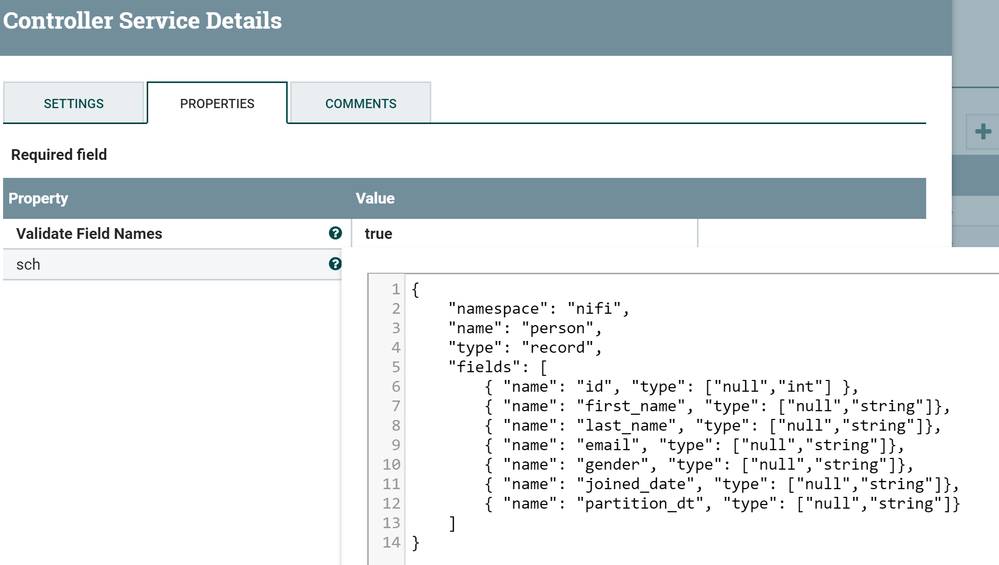
Task: Click the "name": "person" line in editor
Action: click(x=525, y=328)
